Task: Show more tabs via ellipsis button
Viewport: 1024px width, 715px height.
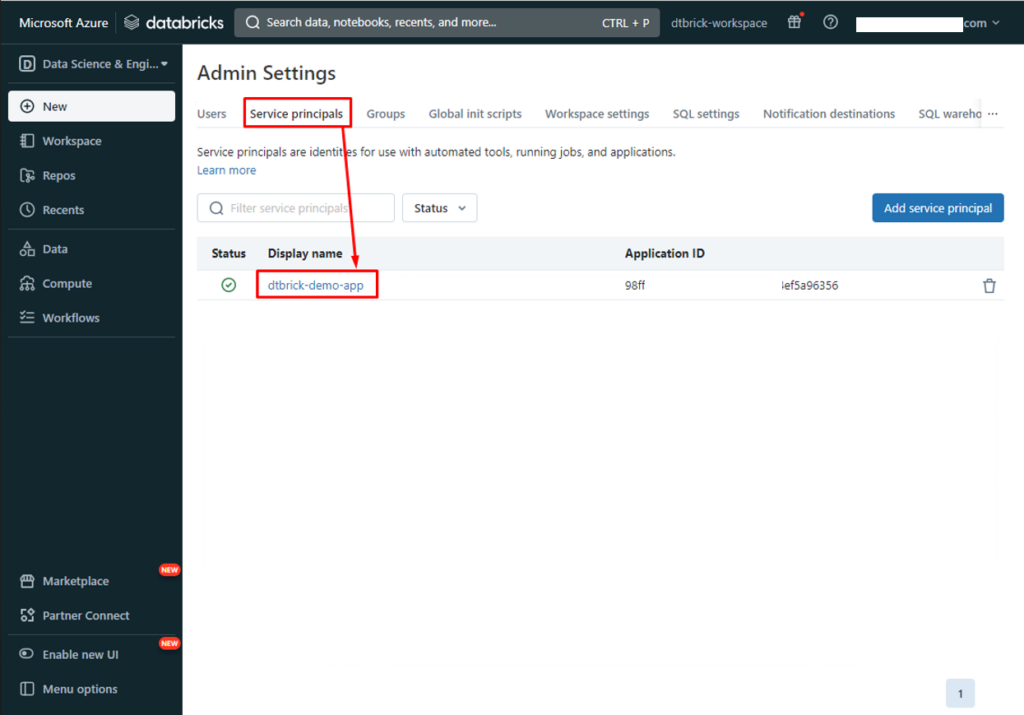Action: (993, 114)
